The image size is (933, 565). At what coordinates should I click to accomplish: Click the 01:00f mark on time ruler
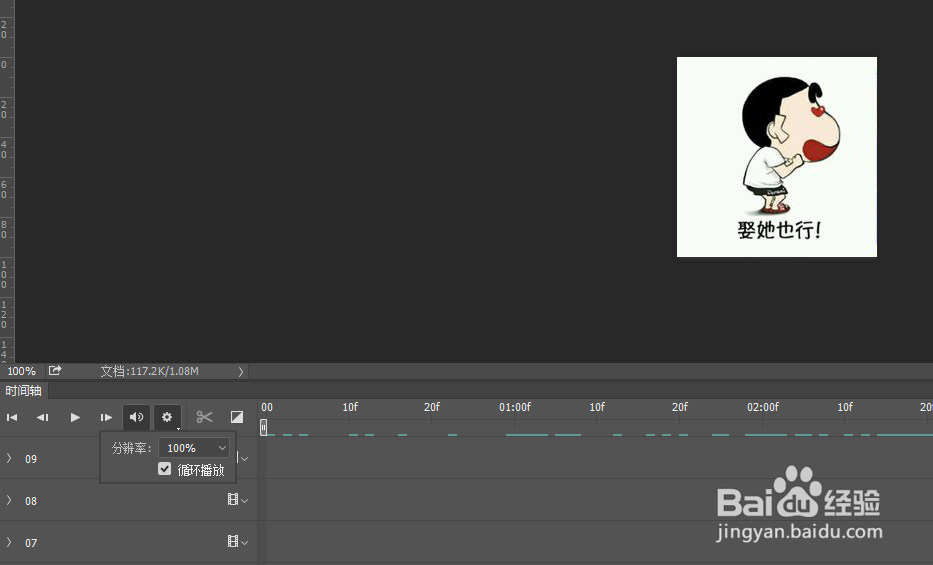coord(515,407)
